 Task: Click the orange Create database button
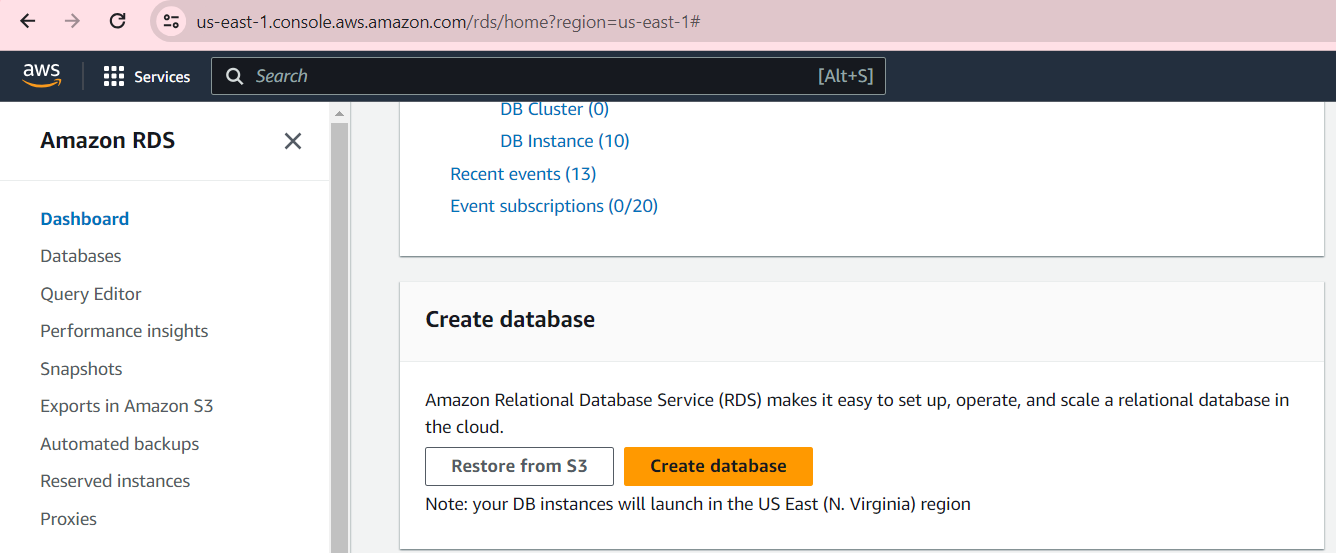(x=718, y=466)
